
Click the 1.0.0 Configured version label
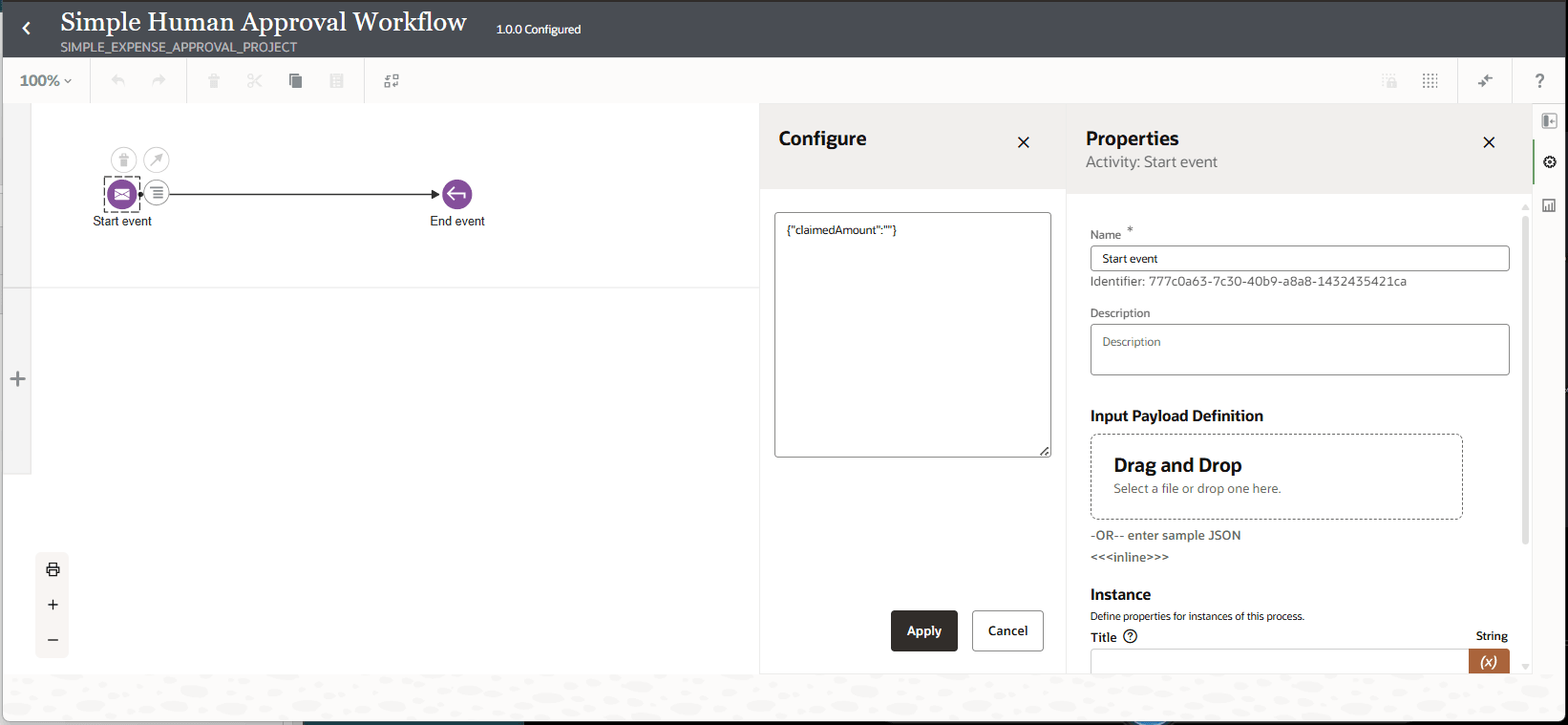539,30
